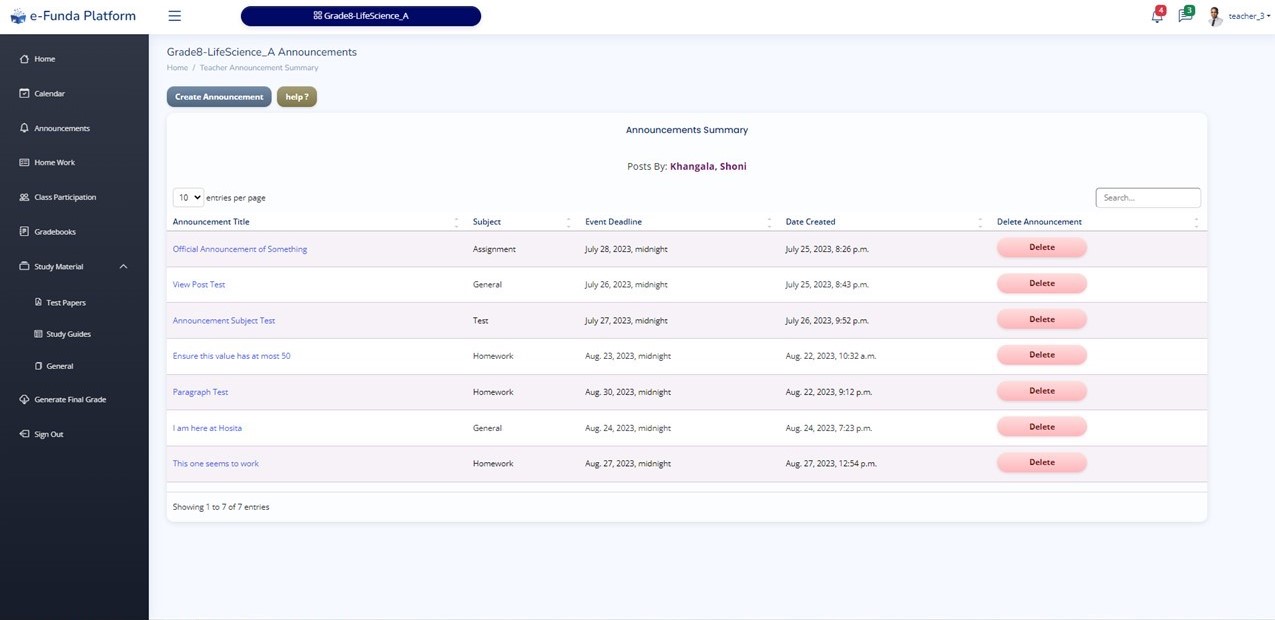Screen dimensions: 1275x620
Task: Click the Study Material folder icon
Action: tap(24, 266)
